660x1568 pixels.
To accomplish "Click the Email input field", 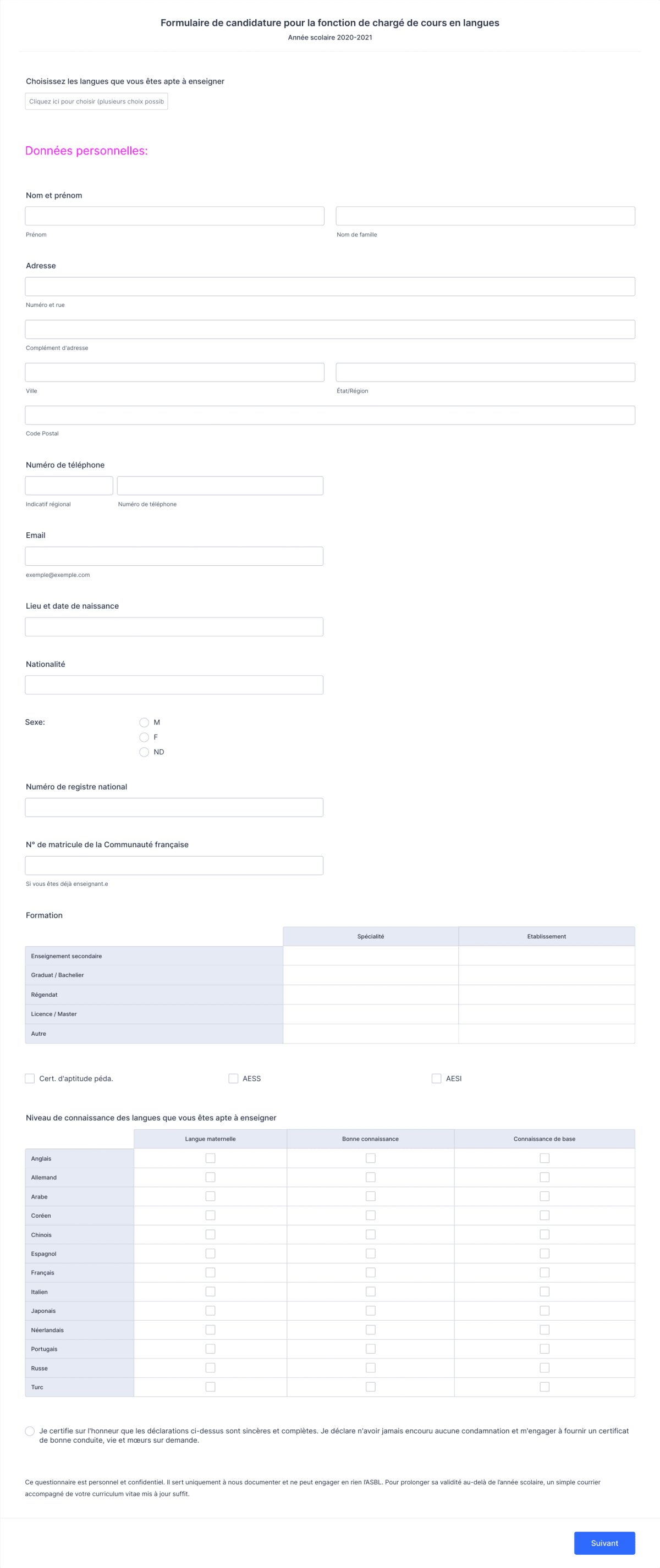I will [x=174, y=555].
